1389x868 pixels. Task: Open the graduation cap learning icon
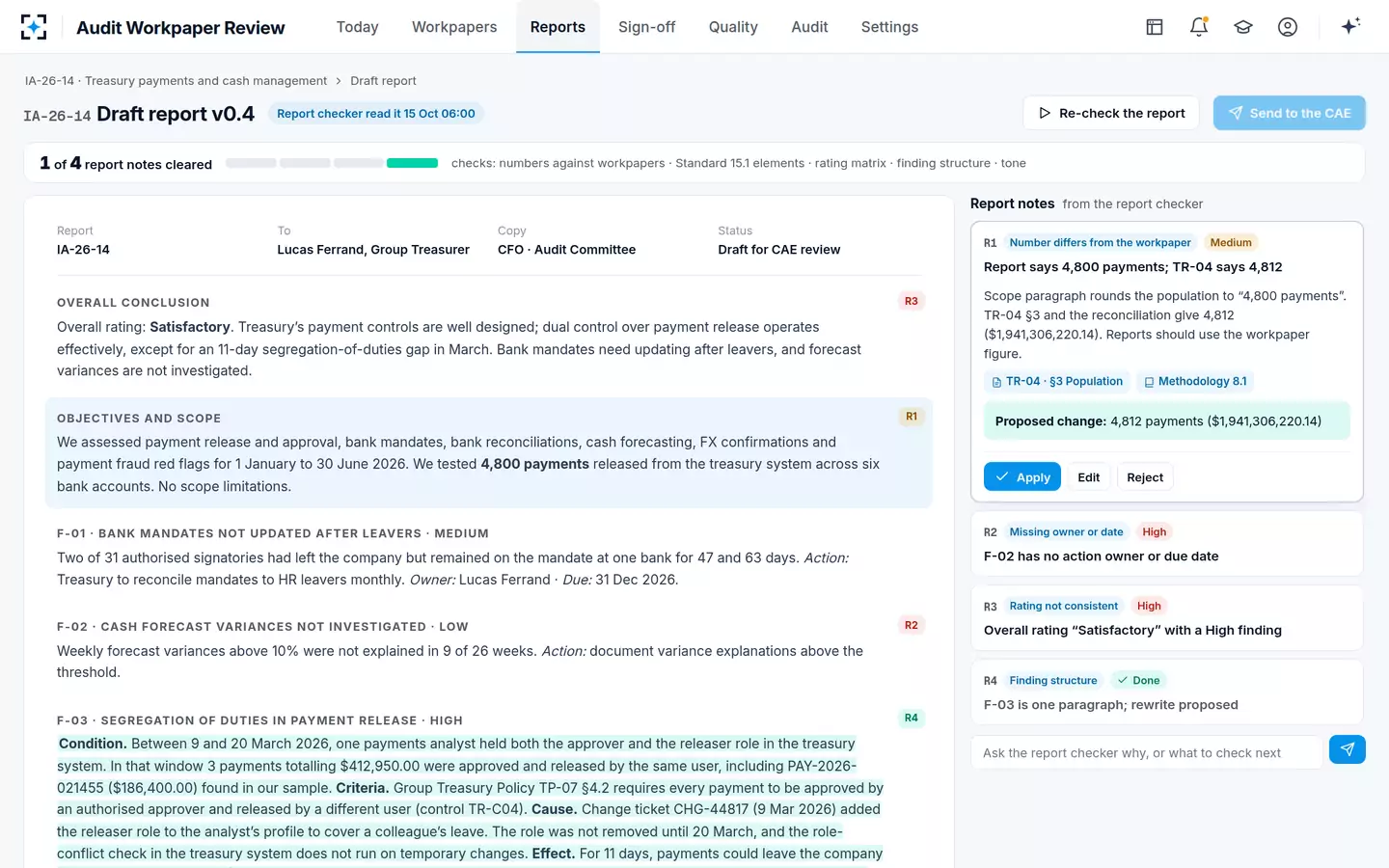click(1243, 27)
